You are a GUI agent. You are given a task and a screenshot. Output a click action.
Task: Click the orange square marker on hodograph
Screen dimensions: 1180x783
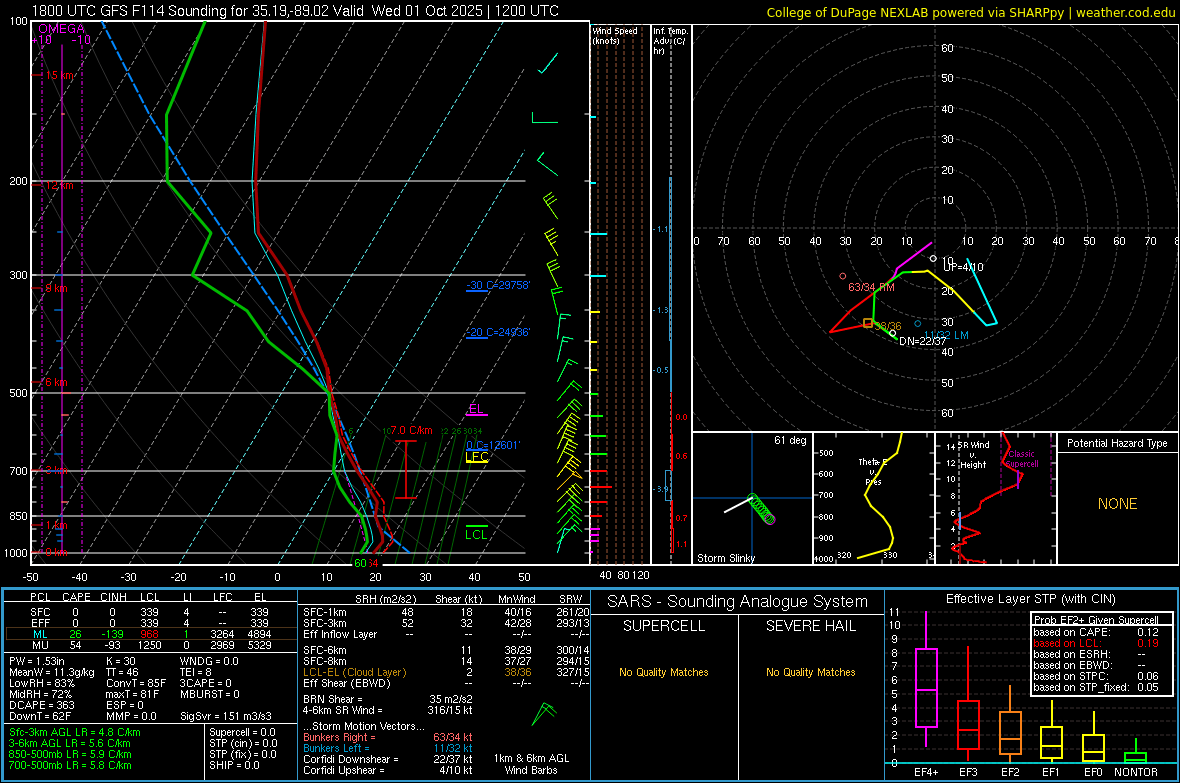(x=868, y=323)
